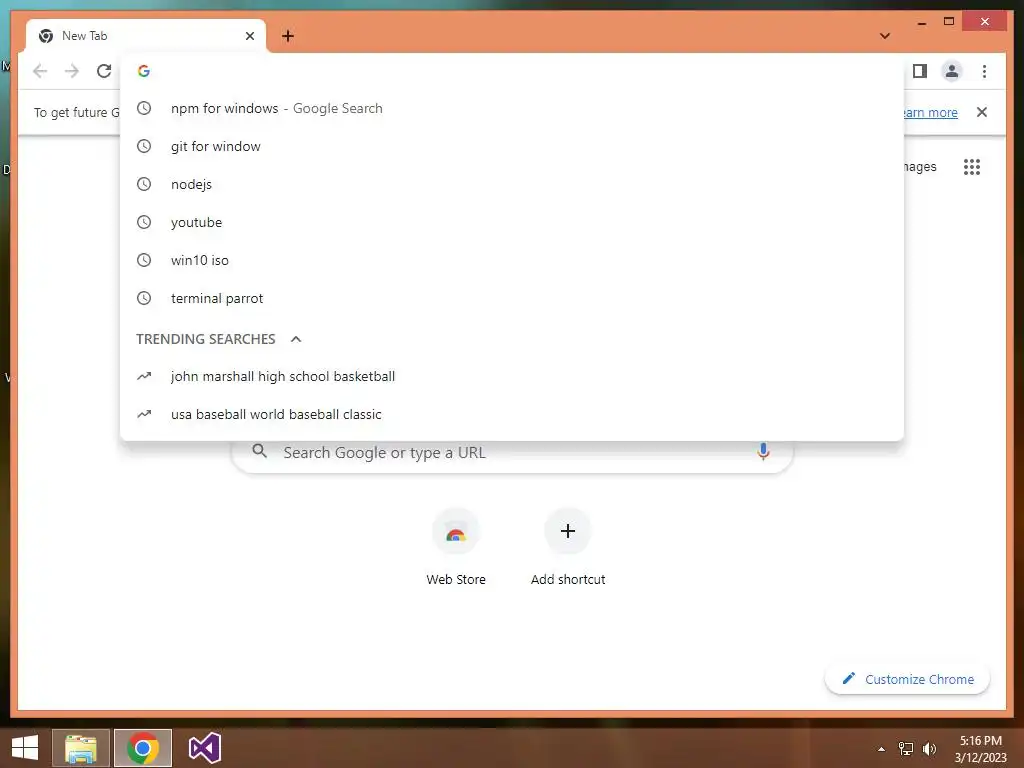
Task: Dismiss the info bar with X
Action: click(982, 112)
